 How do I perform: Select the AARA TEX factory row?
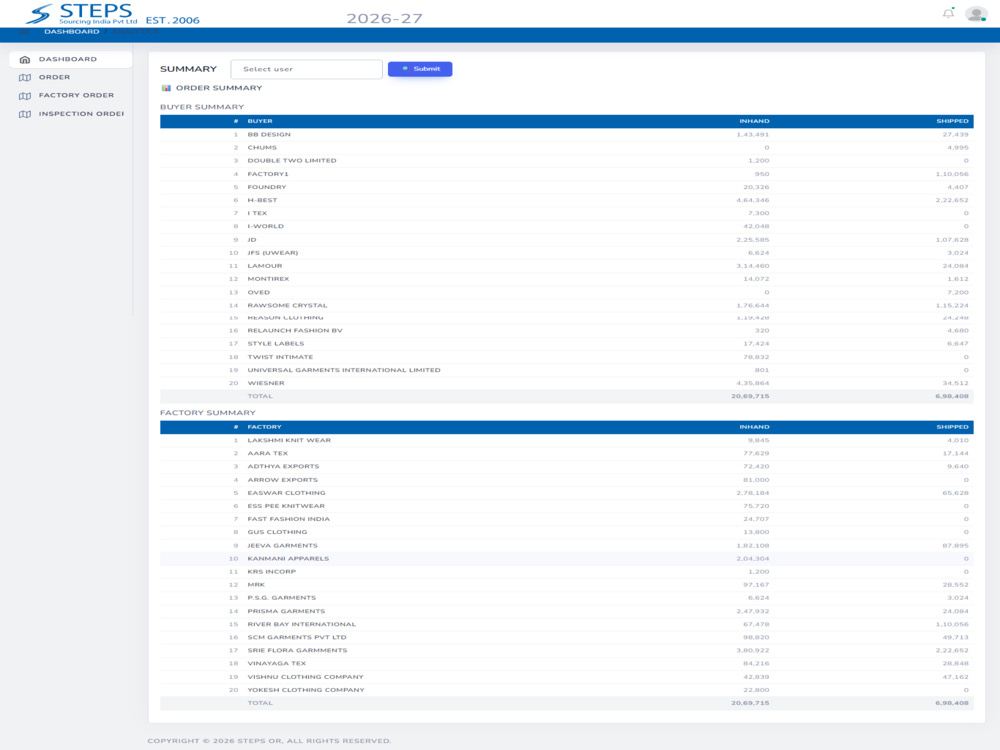(x=566, y=453)
